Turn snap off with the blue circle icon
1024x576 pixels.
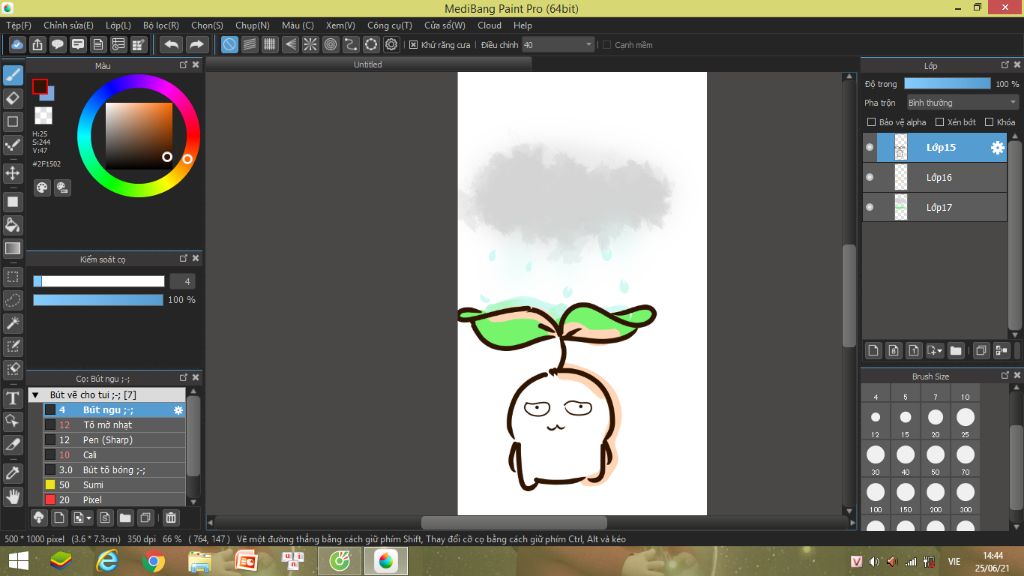229,44
